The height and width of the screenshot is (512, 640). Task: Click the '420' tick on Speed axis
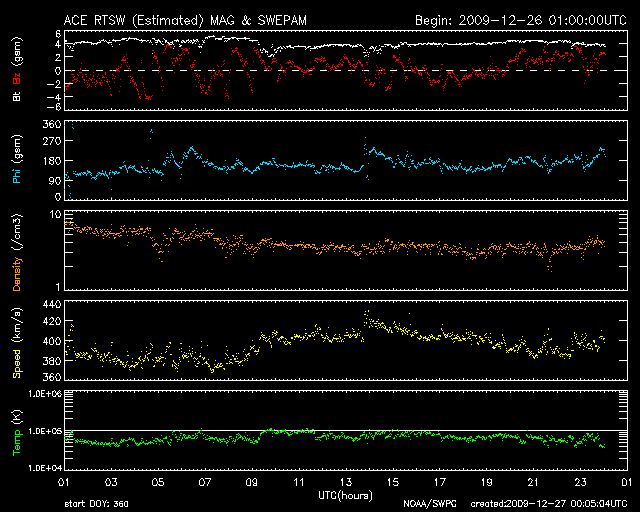point(52,321)
